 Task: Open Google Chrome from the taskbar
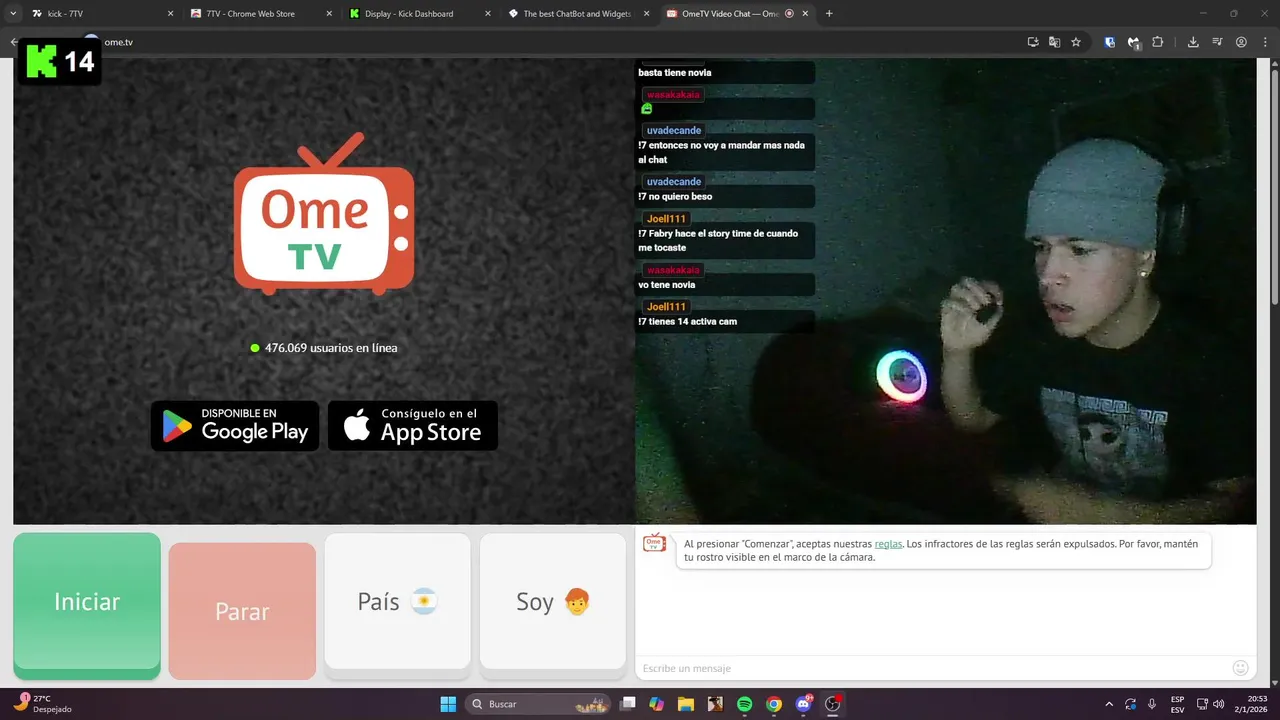pos(774,704)
